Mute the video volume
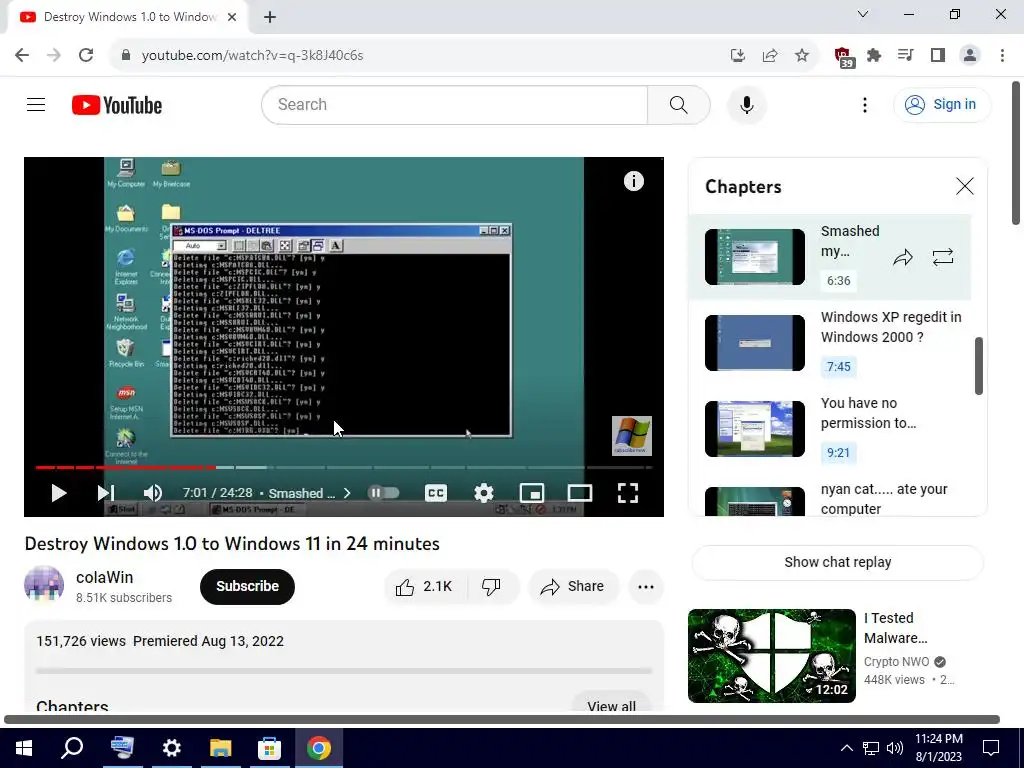1024x768 pixels. point(152,493)
